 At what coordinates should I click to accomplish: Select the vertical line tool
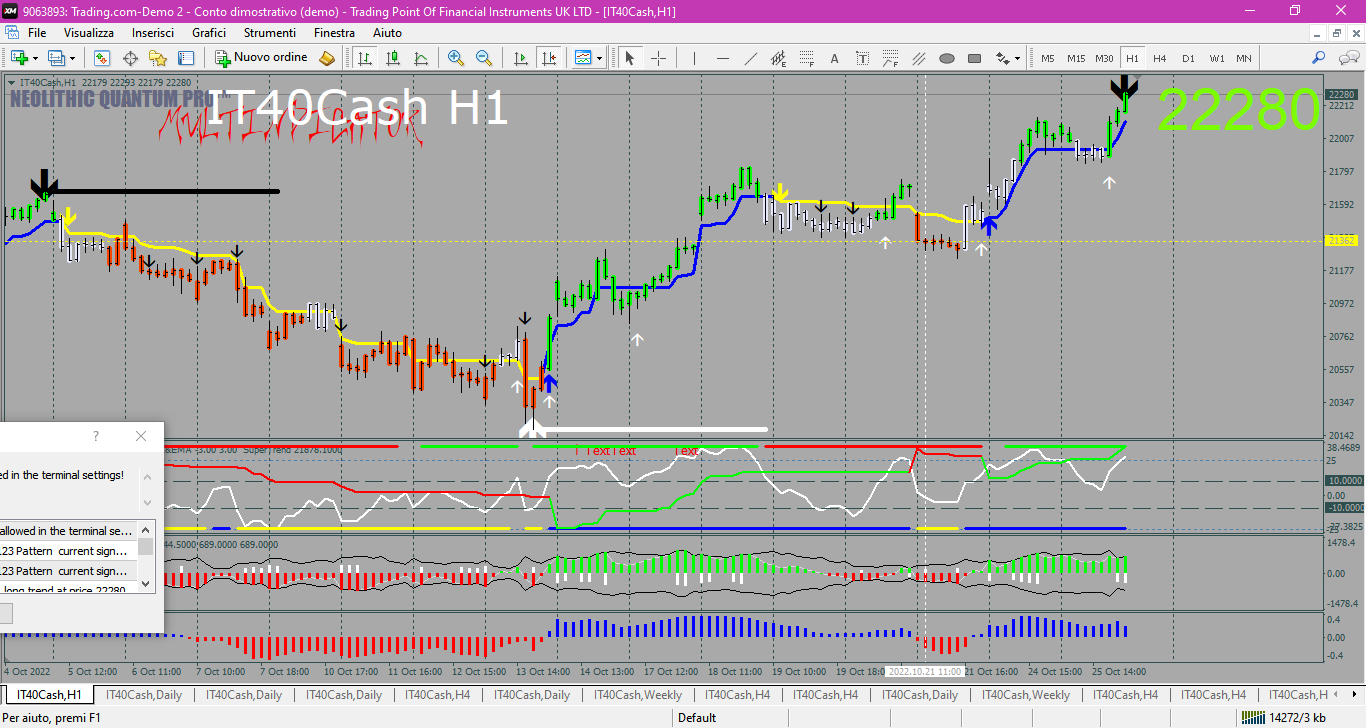[693, 58]
